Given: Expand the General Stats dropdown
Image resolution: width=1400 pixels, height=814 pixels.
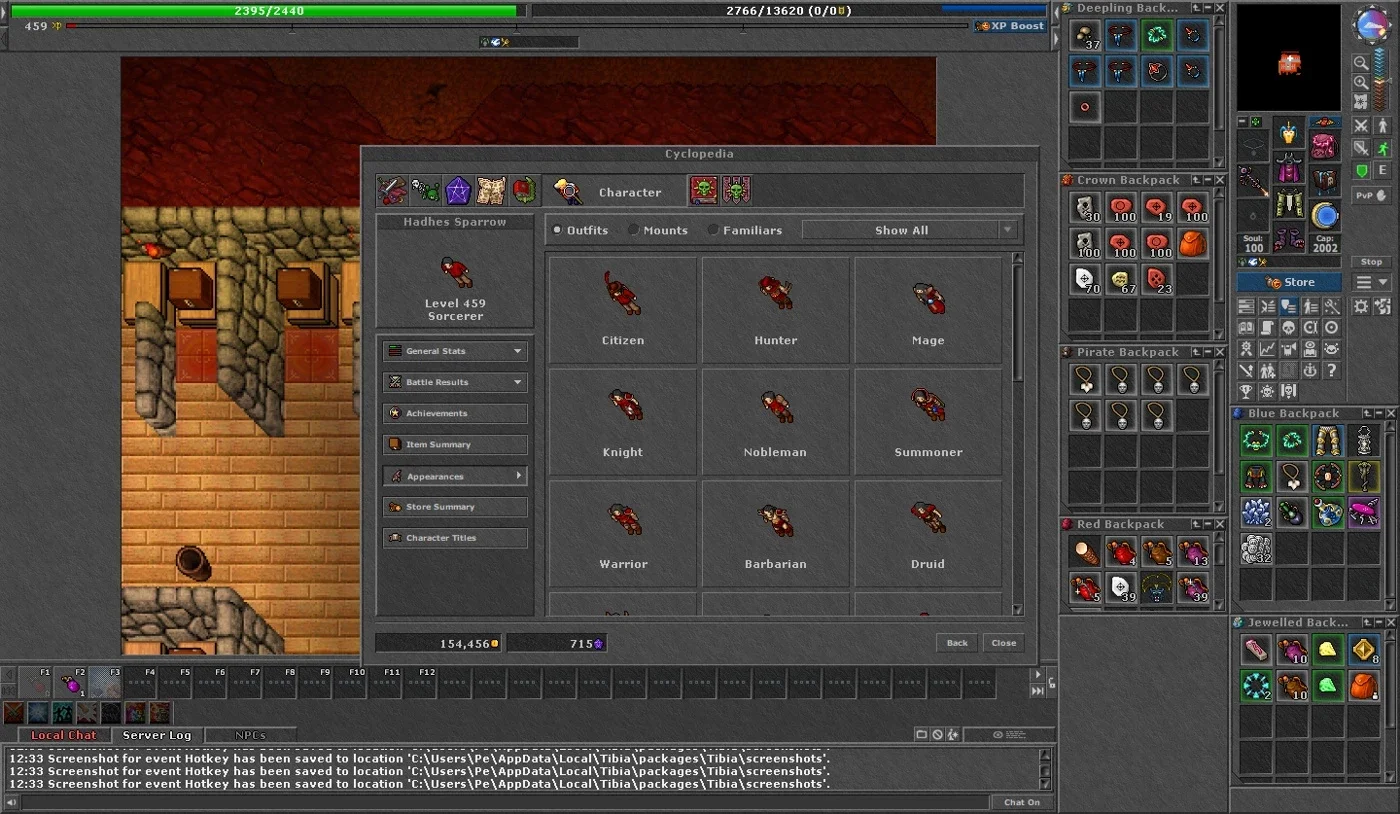Looking at the screenshot, I should pyautogui.click(x=455, y=351).
